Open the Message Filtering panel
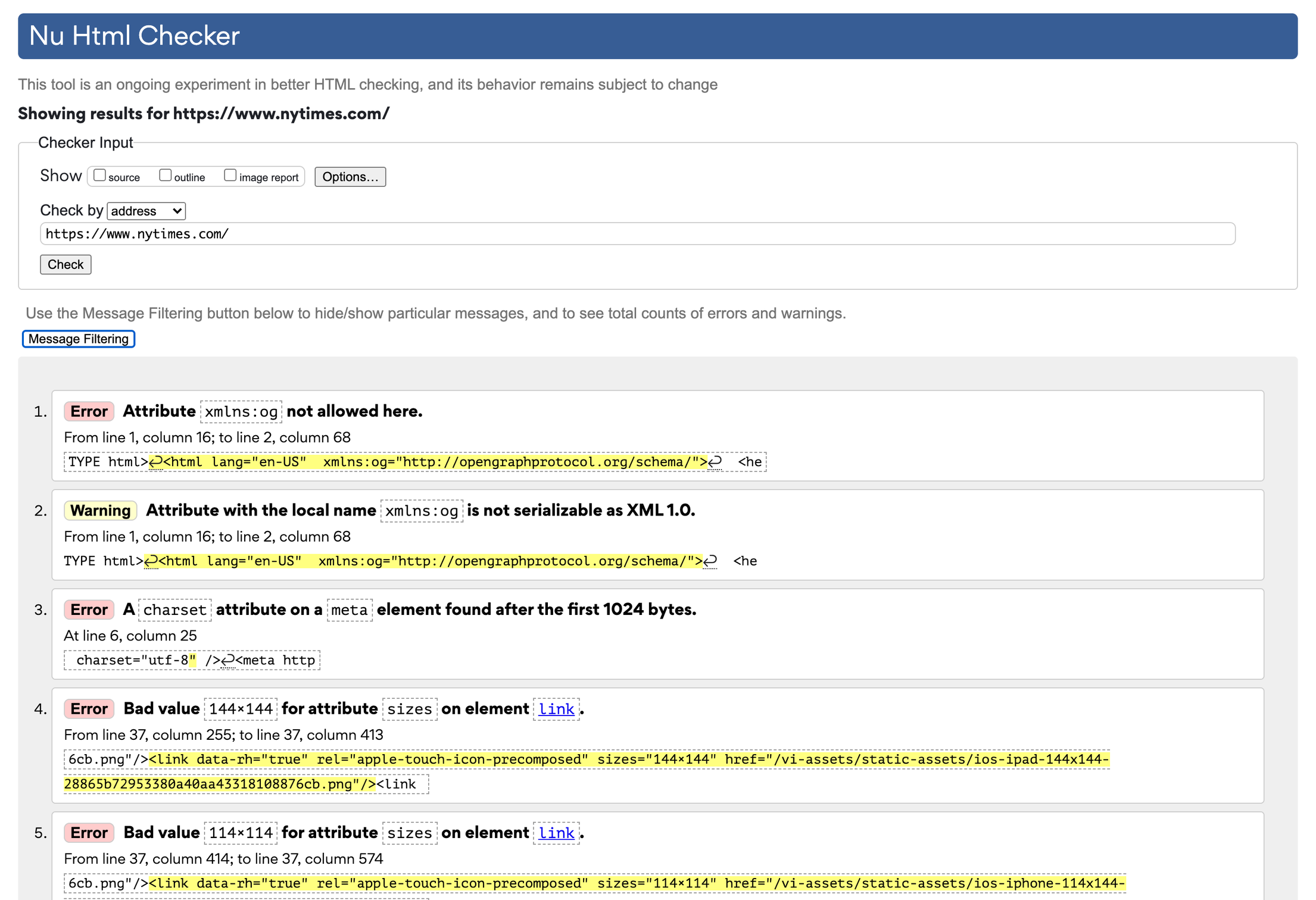 pos(79,339)
